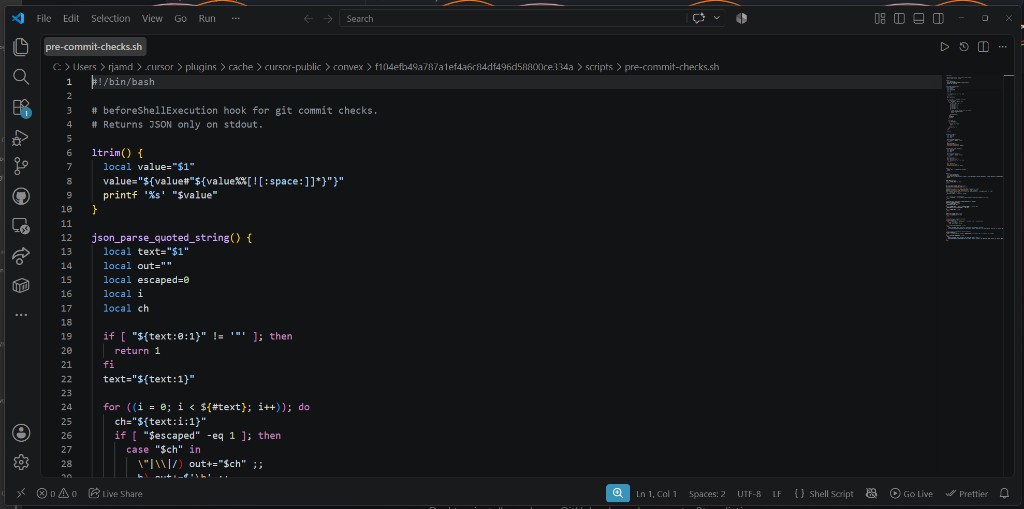Open the Containers view in activity bar
1024x509 pixels.
21,286
